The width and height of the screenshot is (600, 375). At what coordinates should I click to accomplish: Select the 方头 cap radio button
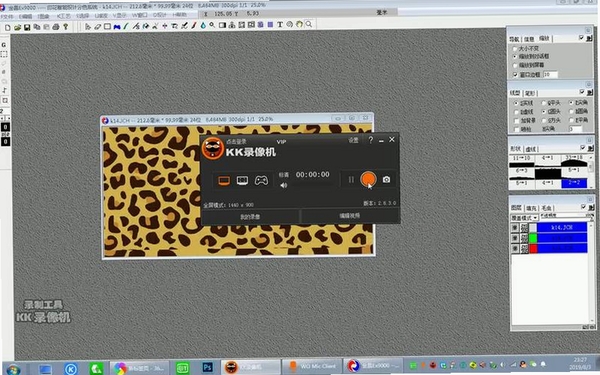[543, 120]
